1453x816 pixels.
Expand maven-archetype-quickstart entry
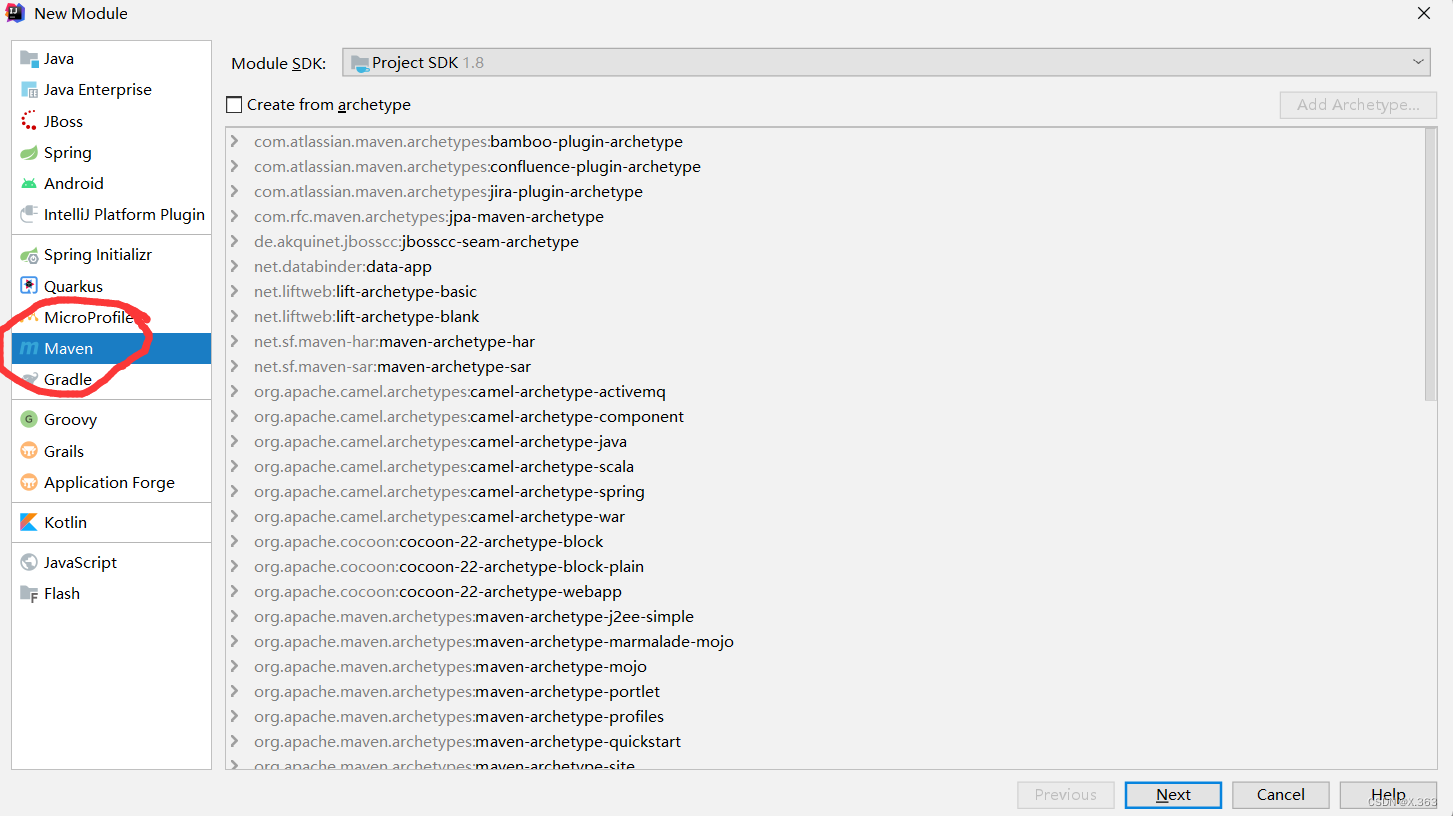click(x=234, y=741)
